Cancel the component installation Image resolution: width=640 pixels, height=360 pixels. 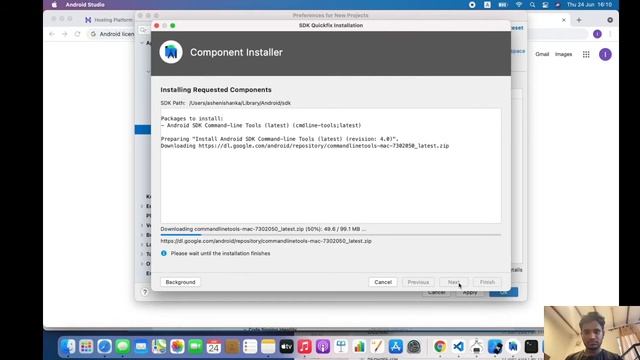(x=383, y=282)
